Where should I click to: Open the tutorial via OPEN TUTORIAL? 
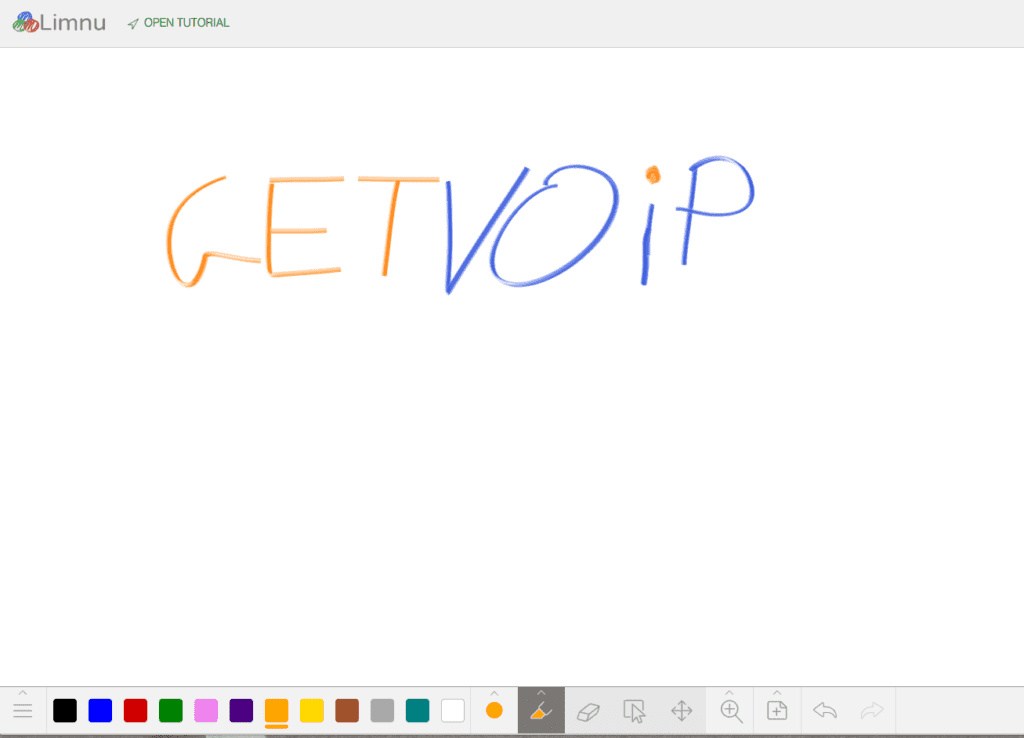pos(178,21)
